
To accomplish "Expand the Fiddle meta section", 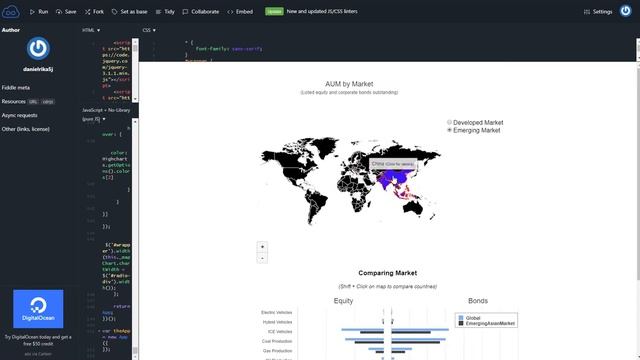I will point(16,88).
